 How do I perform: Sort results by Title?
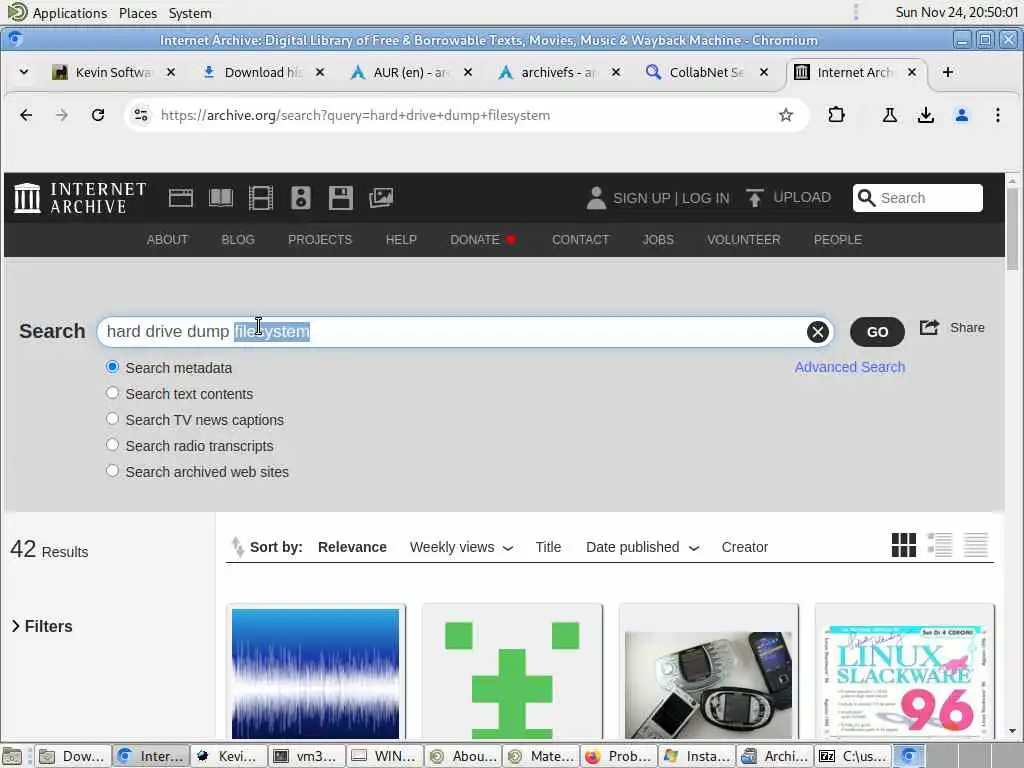click(548, 547)
